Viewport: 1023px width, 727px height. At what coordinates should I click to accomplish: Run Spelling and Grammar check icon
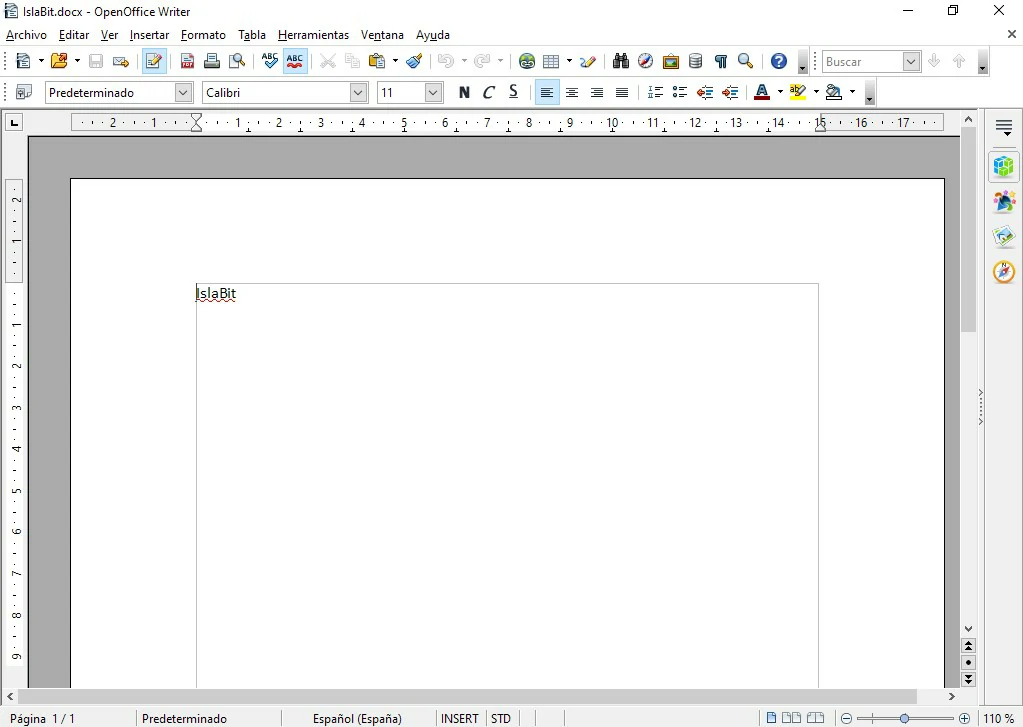269,61
